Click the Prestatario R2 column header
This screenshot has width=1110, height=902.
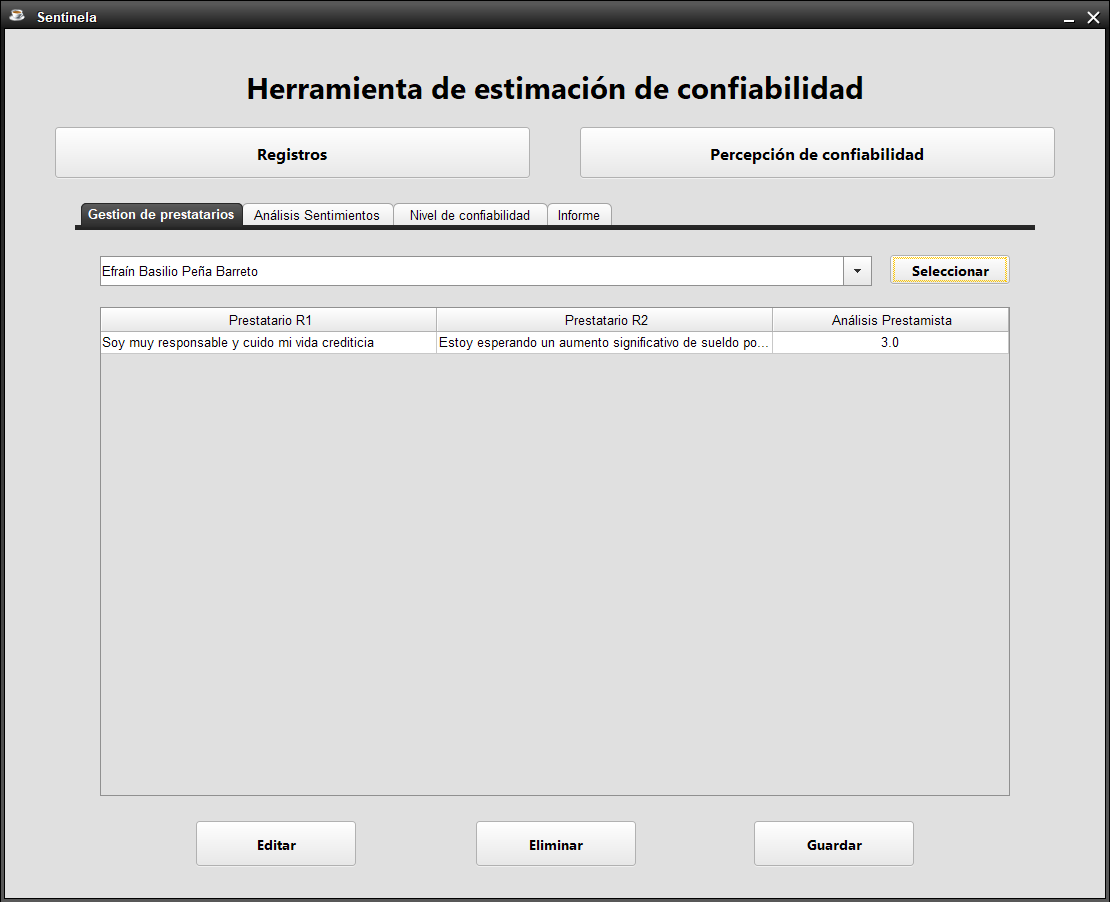pyautogui.click(x=605, y=320)
